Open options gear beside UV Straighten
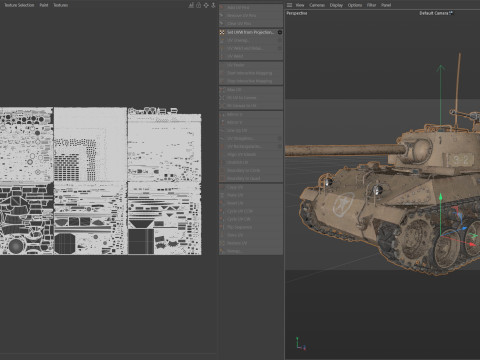This screenshot has width=480, height=360. click(280, 138)
